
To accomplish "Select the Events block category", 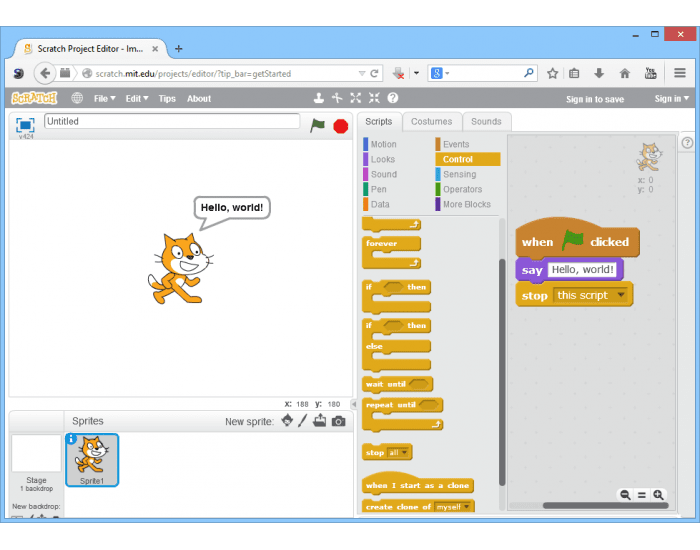I will click(456, 144).
